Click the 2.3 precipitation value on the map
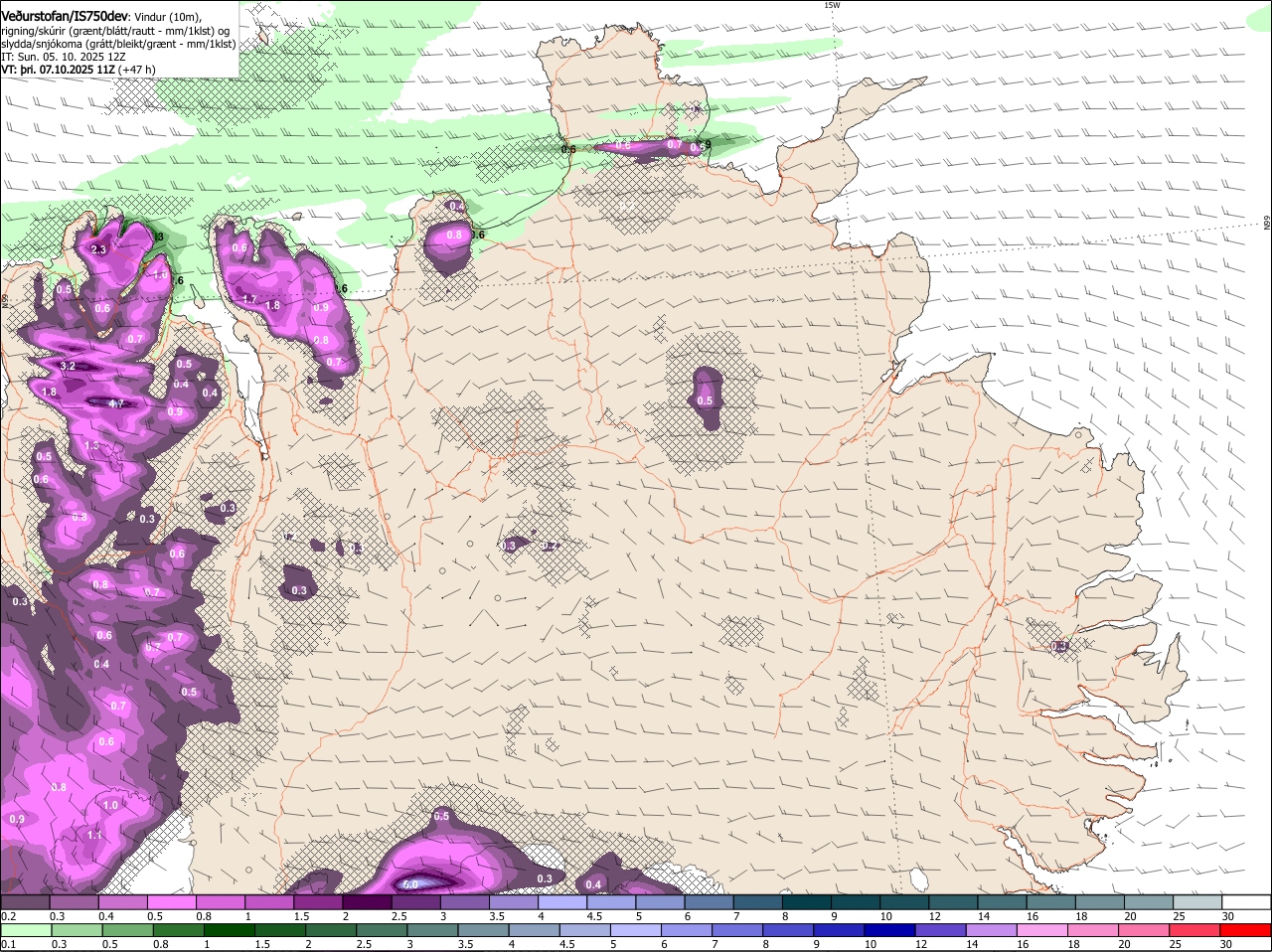 [98, 249]
